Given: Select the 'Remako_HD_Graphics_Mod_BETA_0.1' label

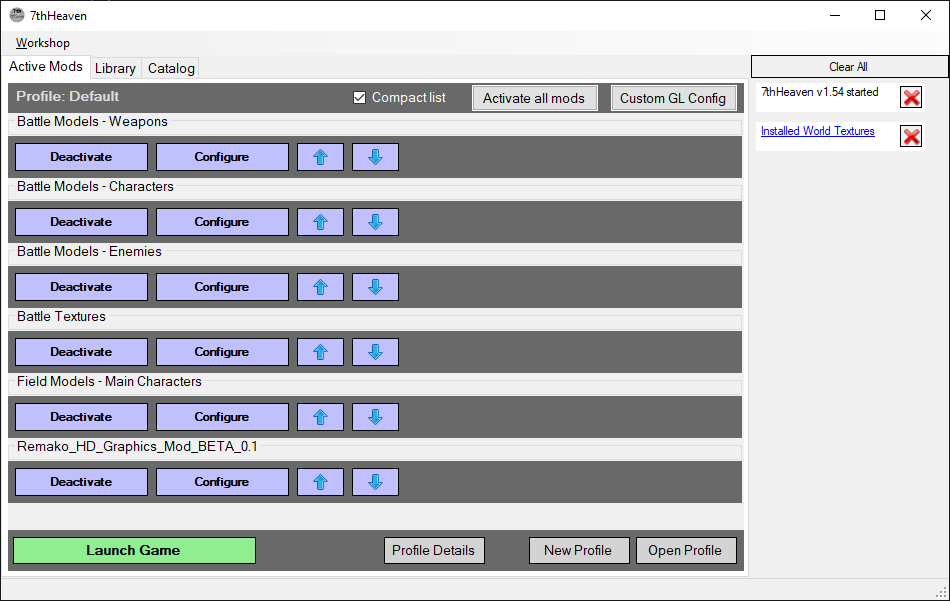Looking at the screenshot, I should pos(137,447).
